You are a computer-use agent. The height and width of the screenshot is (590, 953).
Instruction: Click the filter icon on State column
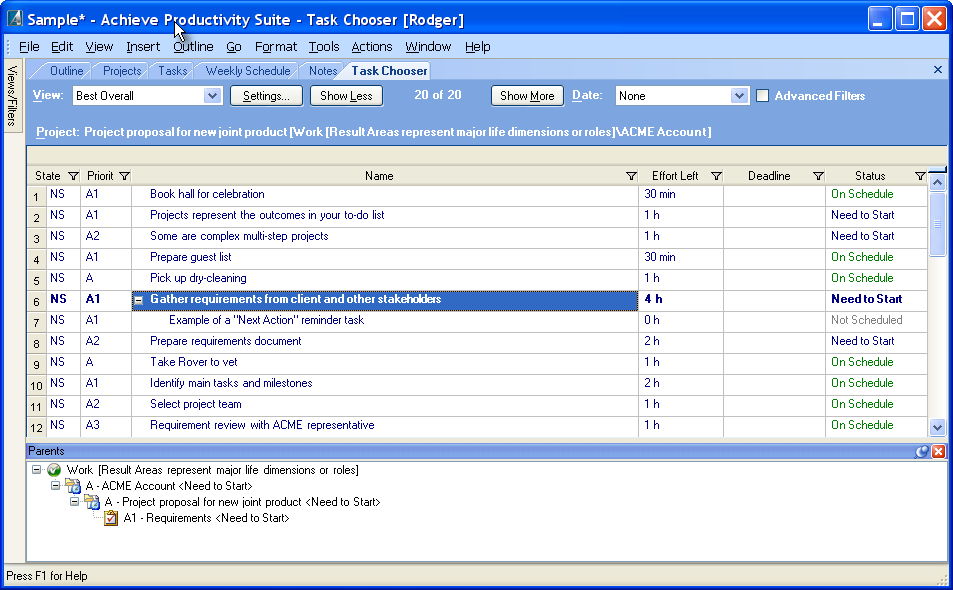[x=73, y=176]
